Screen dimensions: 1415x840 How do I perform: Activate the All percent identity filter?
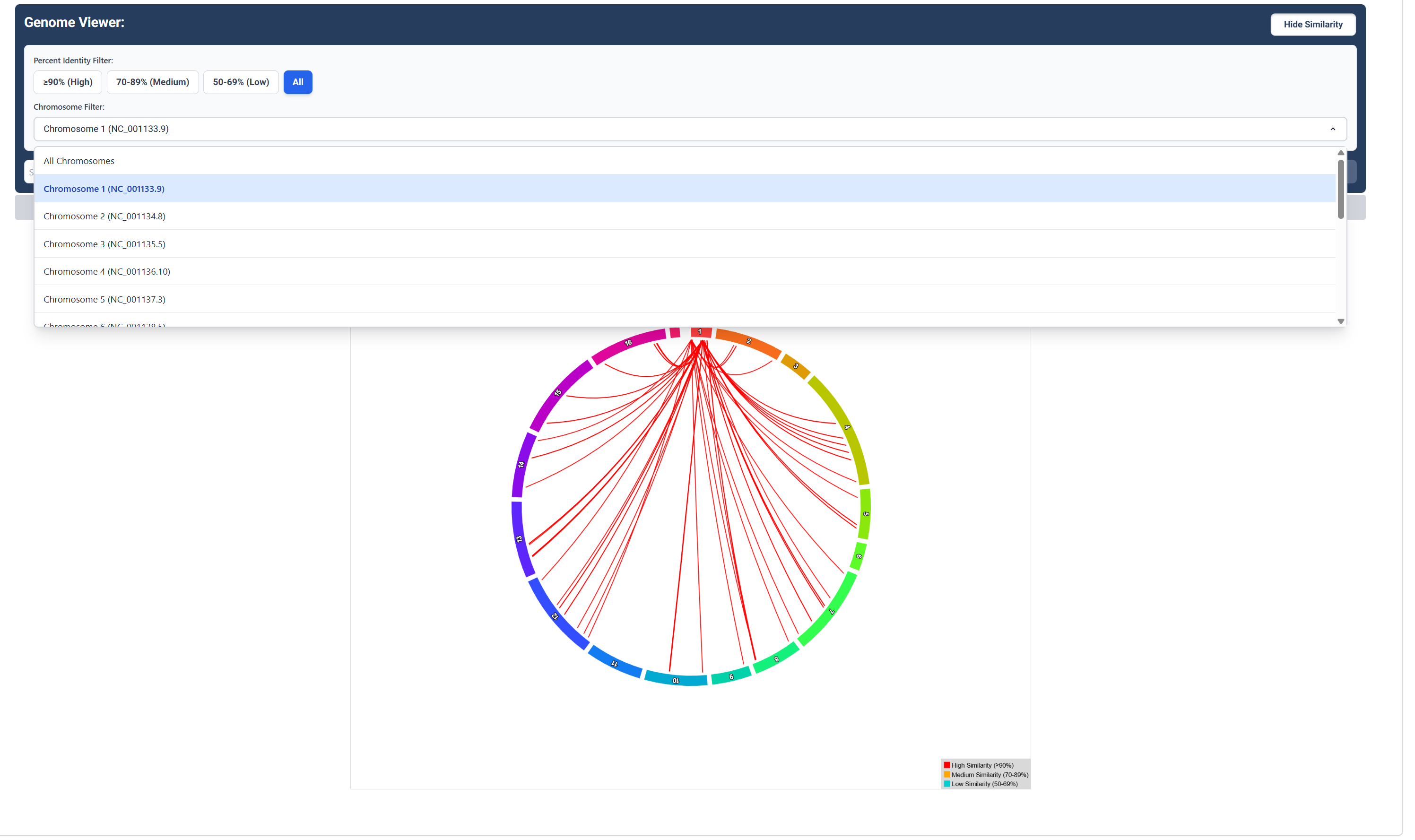point(298,82)
